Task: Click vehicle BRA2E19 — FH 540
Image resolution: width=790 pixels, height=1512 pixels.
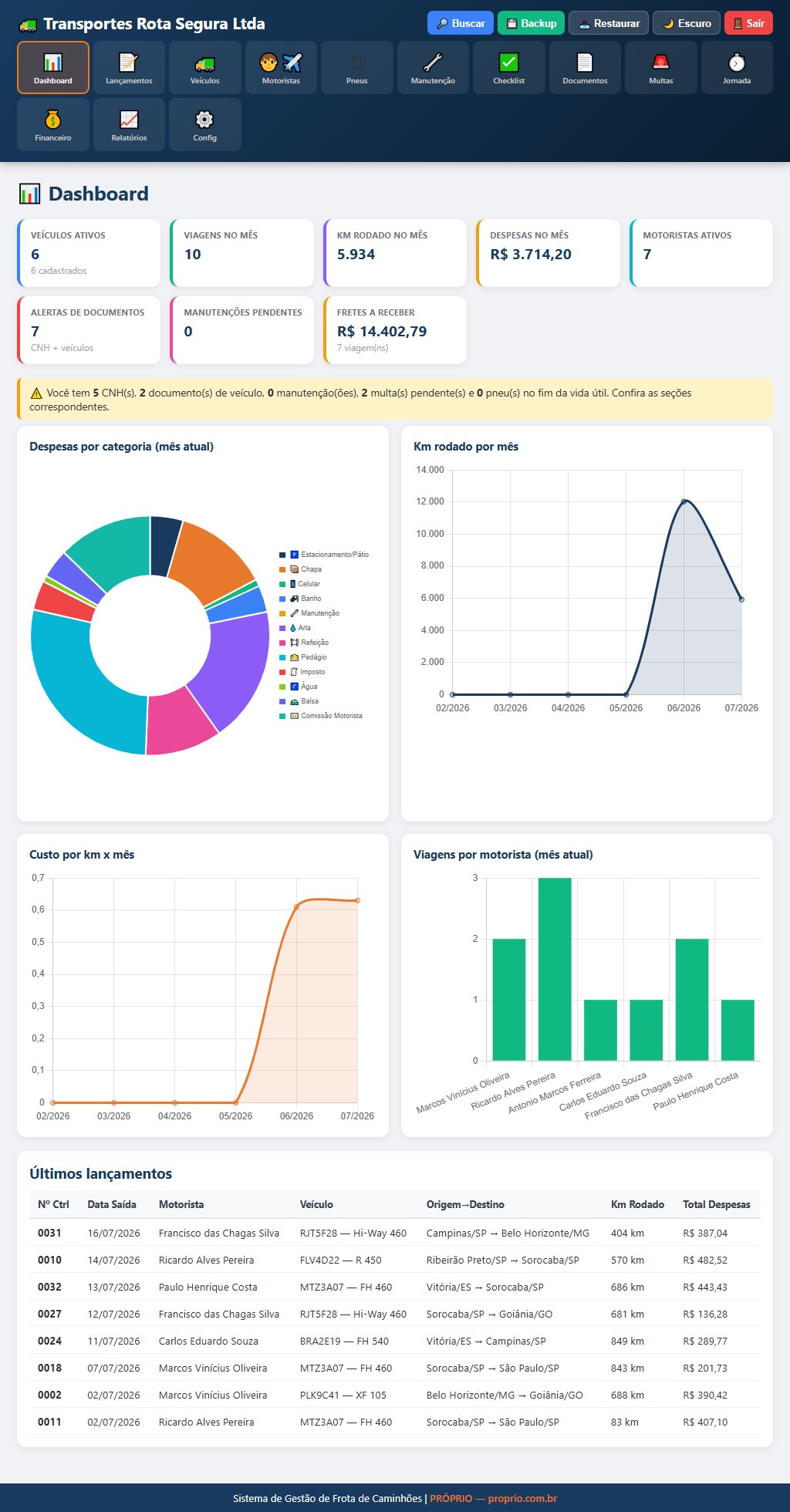Action: [x=344, y=1341]
